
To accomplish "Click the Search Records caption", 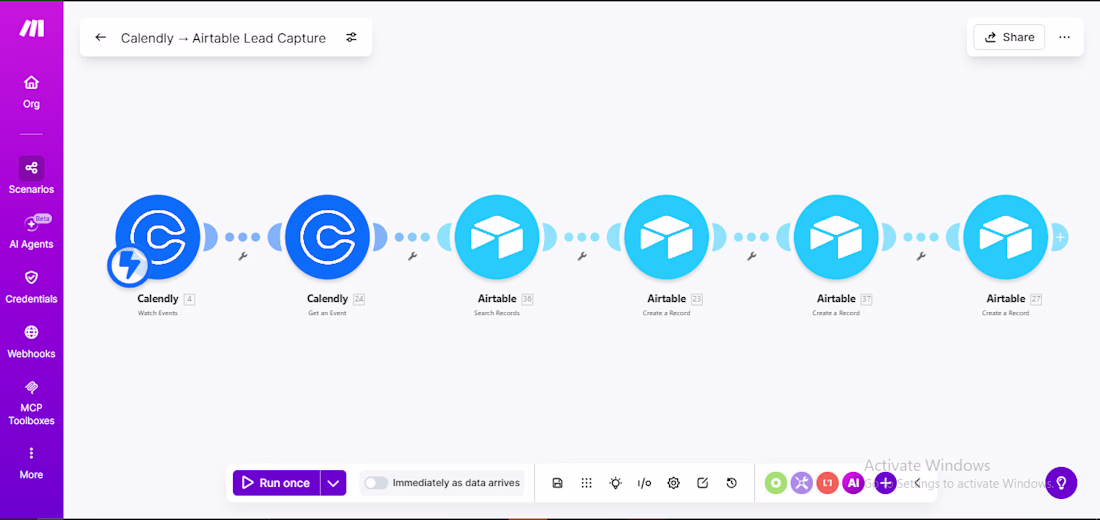I will pyautogui.click(x=497, y=313).
